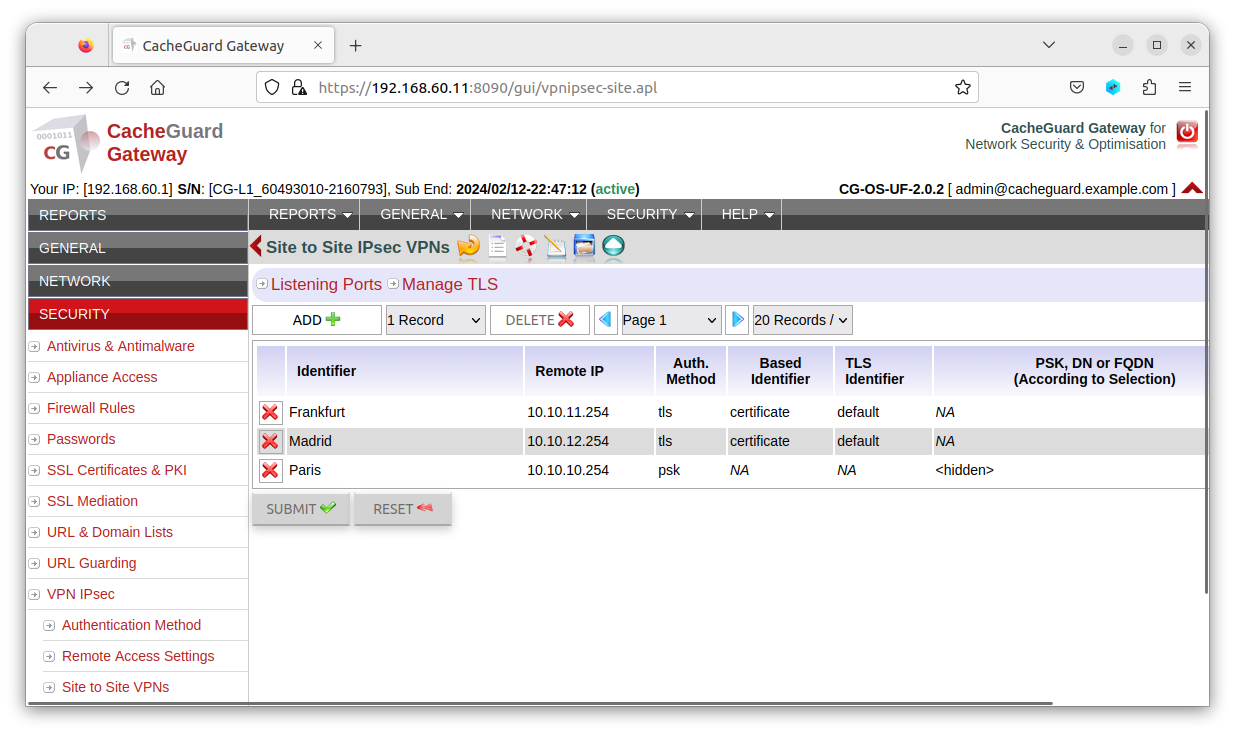
Task: Open the configuration list document icon
Action: pos(497,246)
